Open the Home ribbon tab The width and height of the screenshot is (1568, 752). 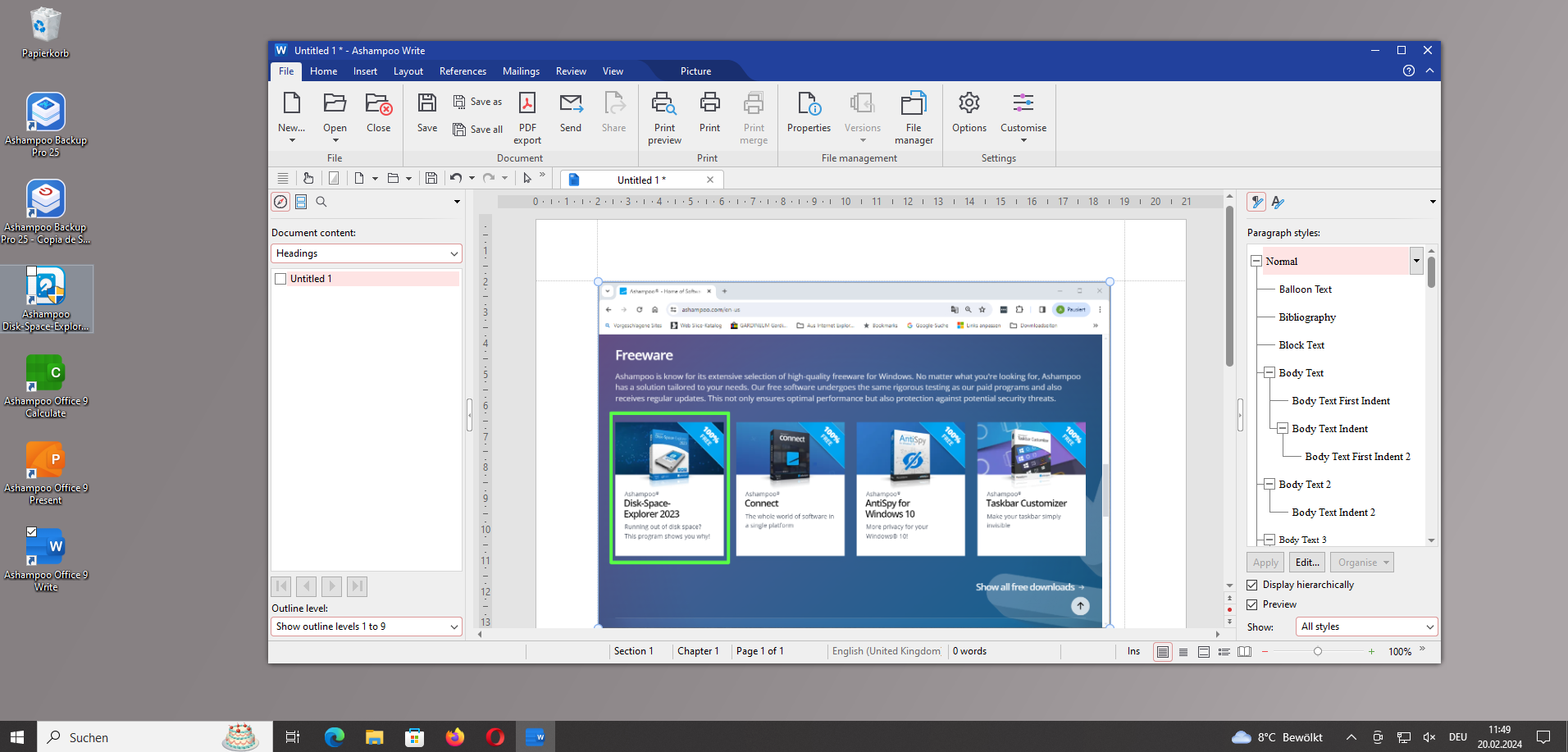coord(323,71)
